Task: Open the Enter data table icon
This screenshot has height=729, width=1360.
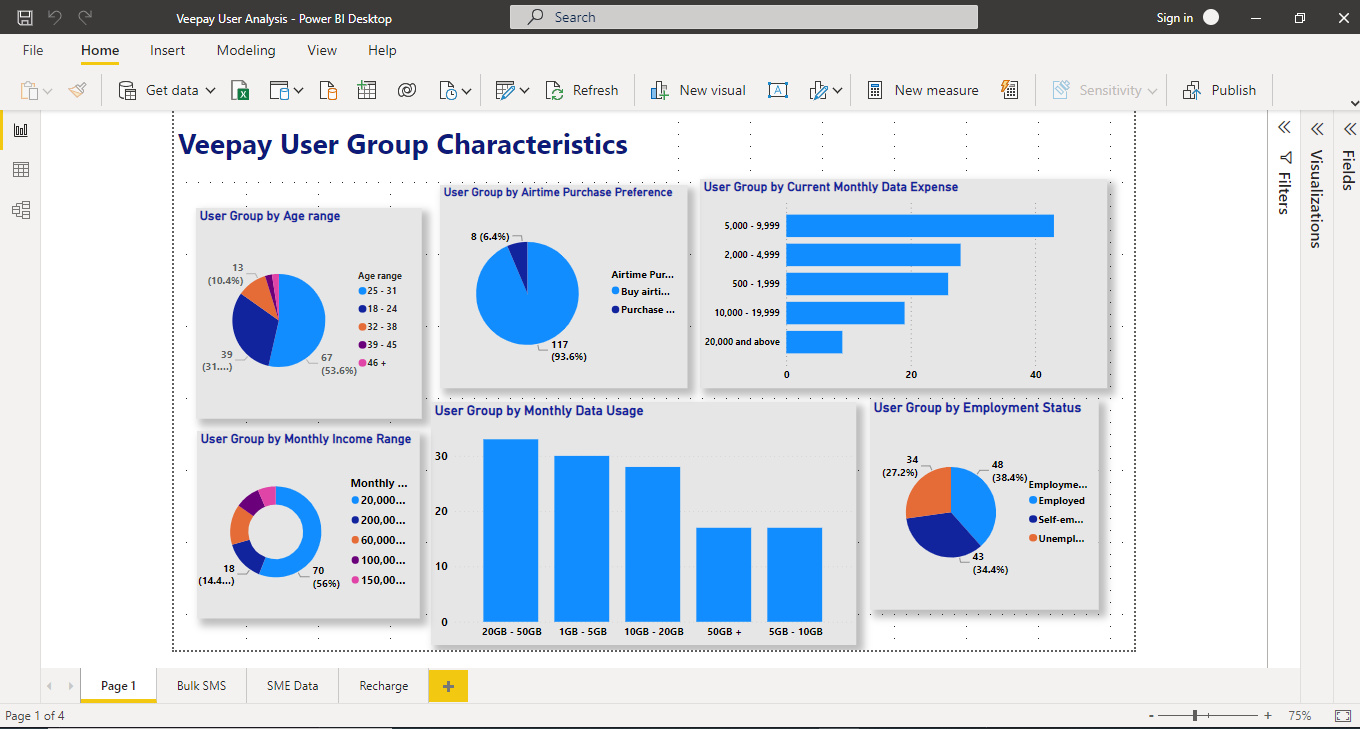Action: coord(367,90)
